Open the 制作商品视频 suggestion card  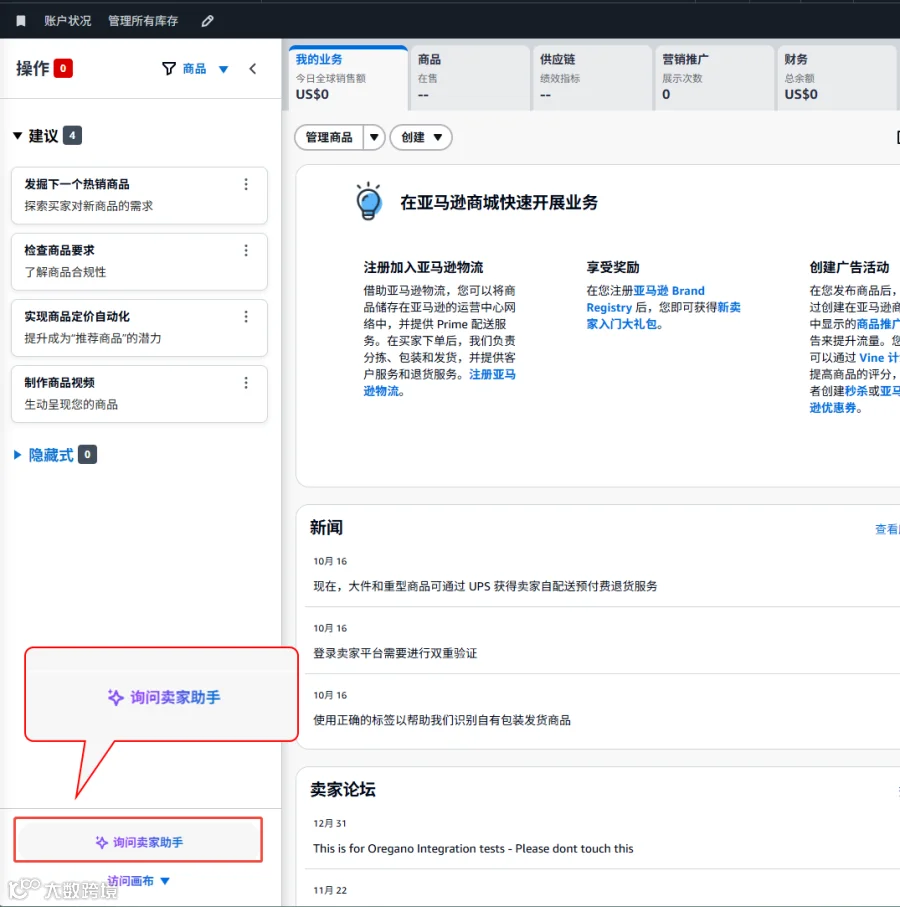click(139, 394)
